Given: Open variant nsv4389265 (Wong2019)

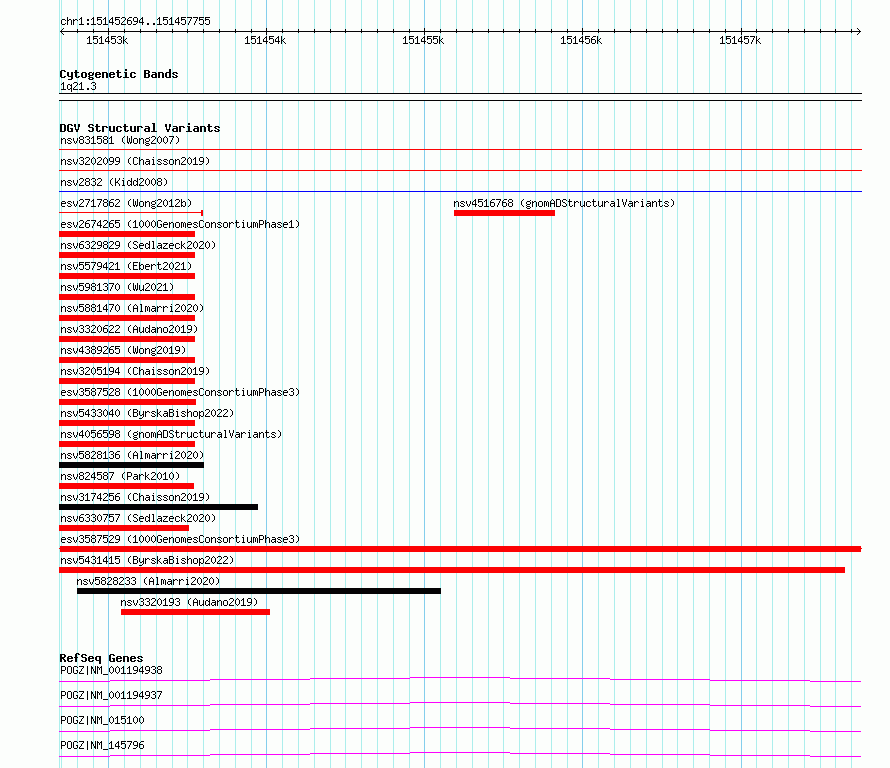Looking at the screenshot, I should (x=123, y=350).
